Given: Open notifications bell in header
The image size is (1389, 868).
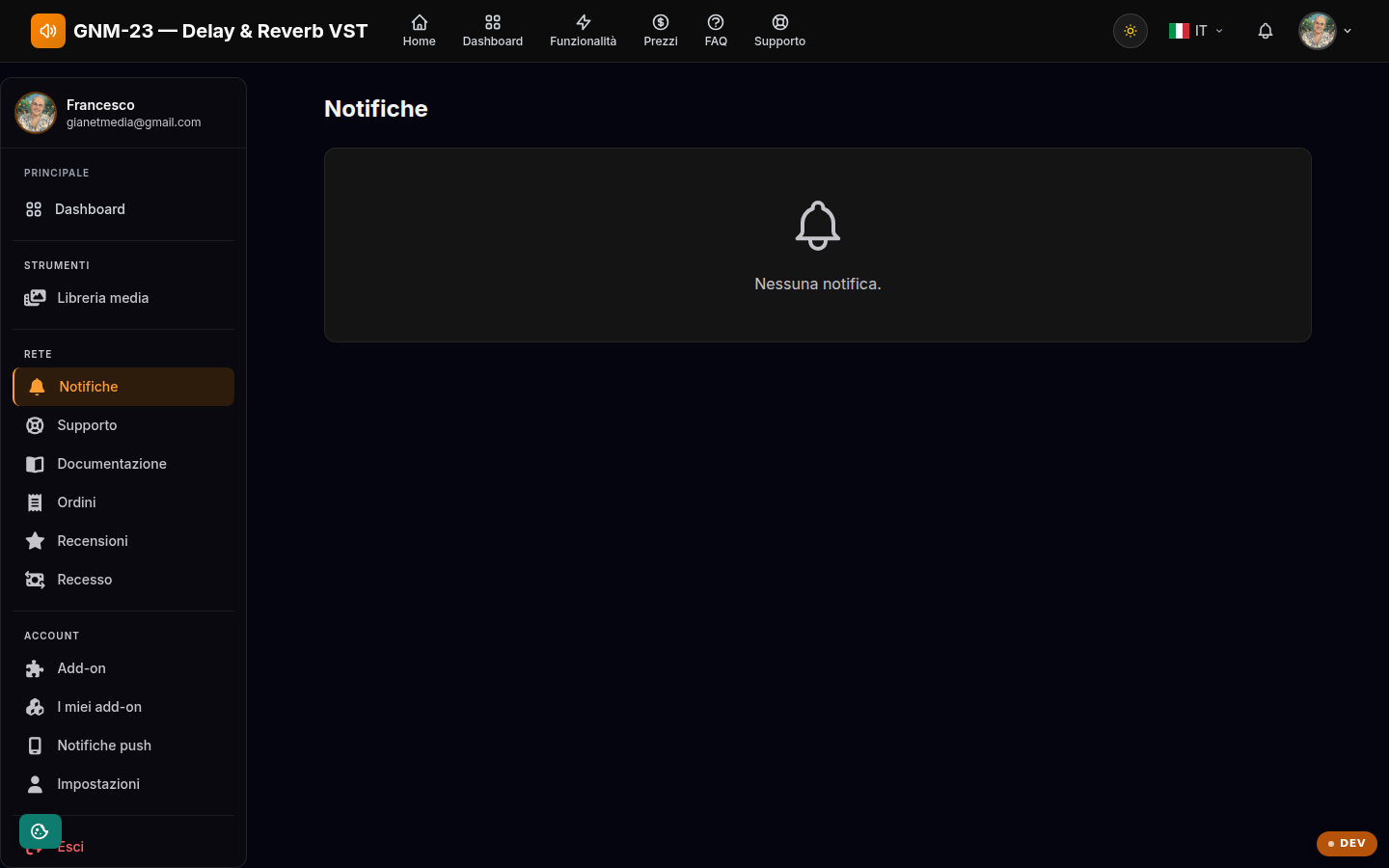Looking at the screenshot, I should point(1266,31).
